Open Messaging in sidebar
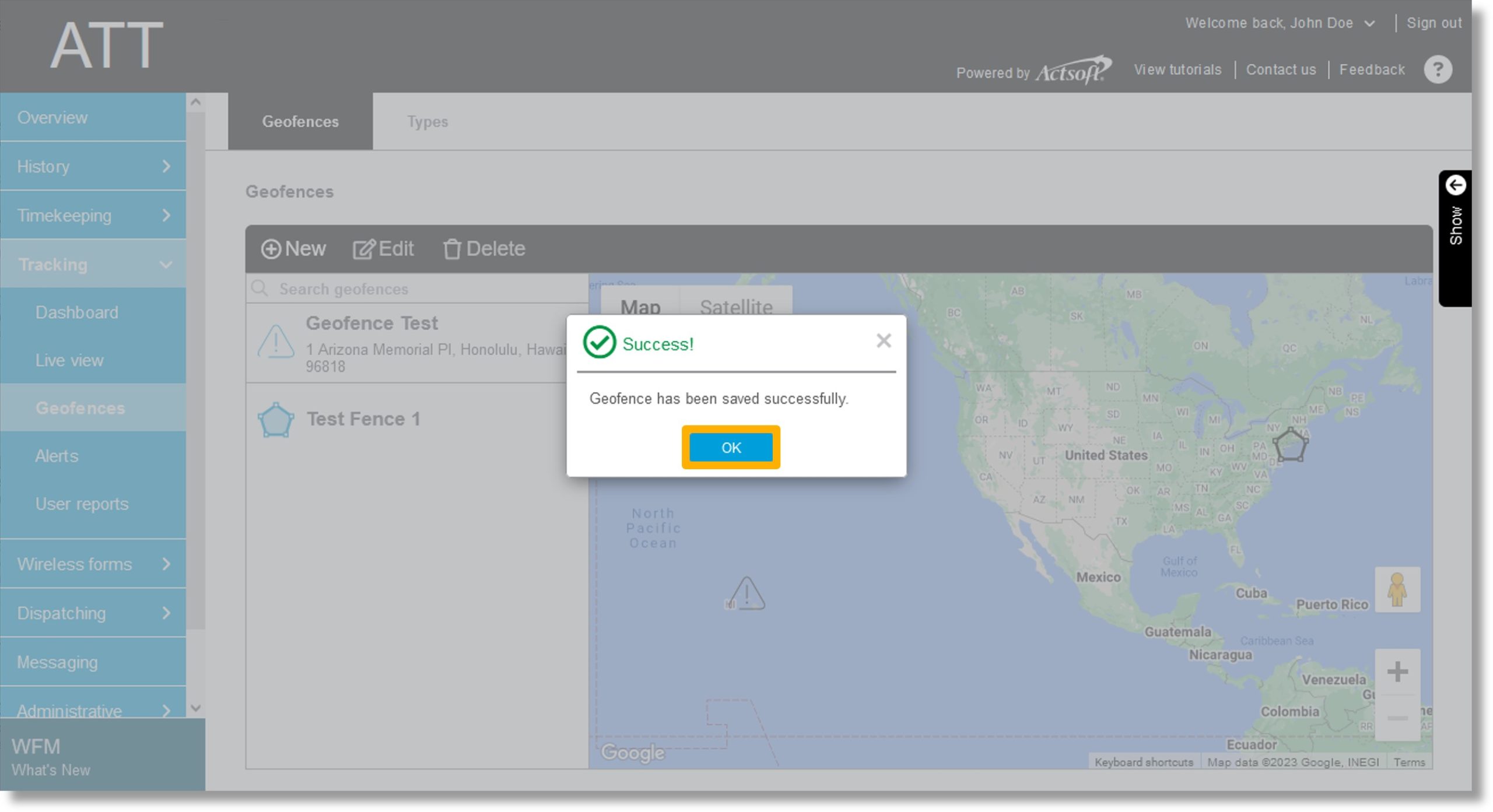 [93, 662]
